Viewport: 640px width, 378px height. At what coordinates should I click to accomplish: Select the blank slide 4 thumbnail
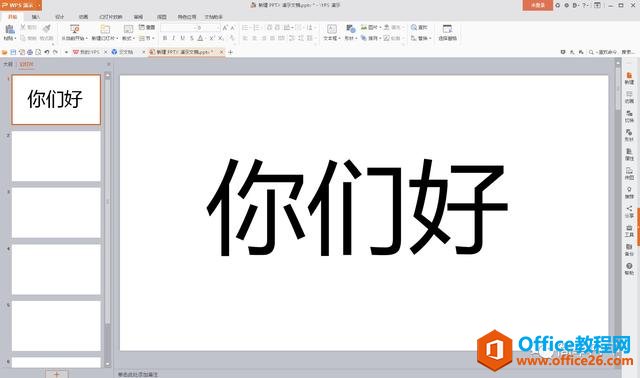point(56,269)
